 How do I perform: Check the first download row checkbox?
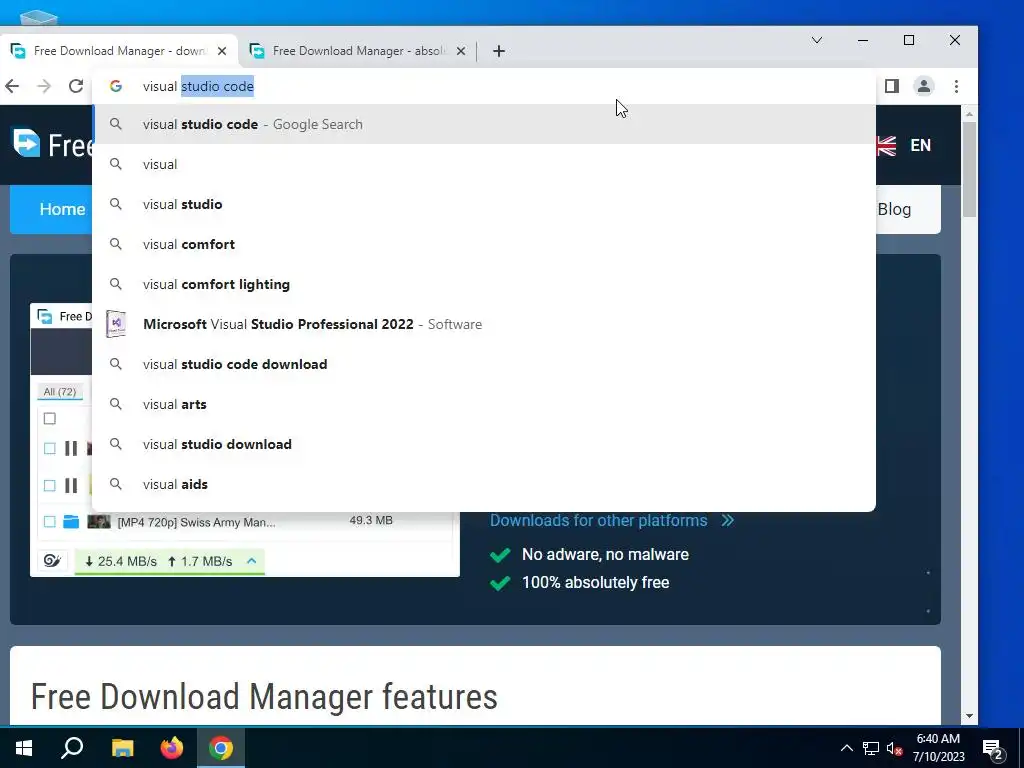click(50, 448)
